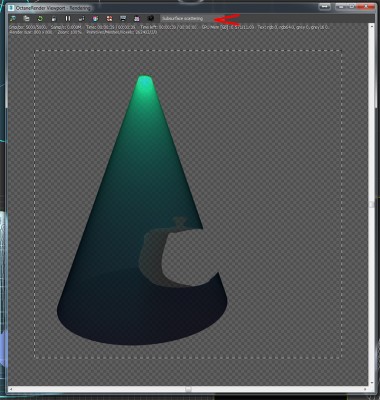Viewport: 380px width, 400px height.
Task: Click the copy image to clipboard icon
Action: pos(27,19)
